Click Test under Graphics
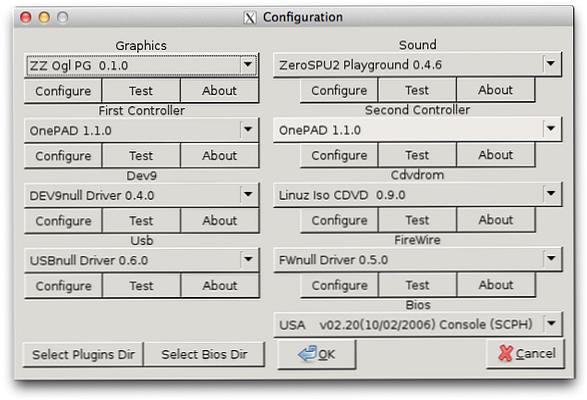The height and width of the screenshot is (400, 587). point(141,91)
